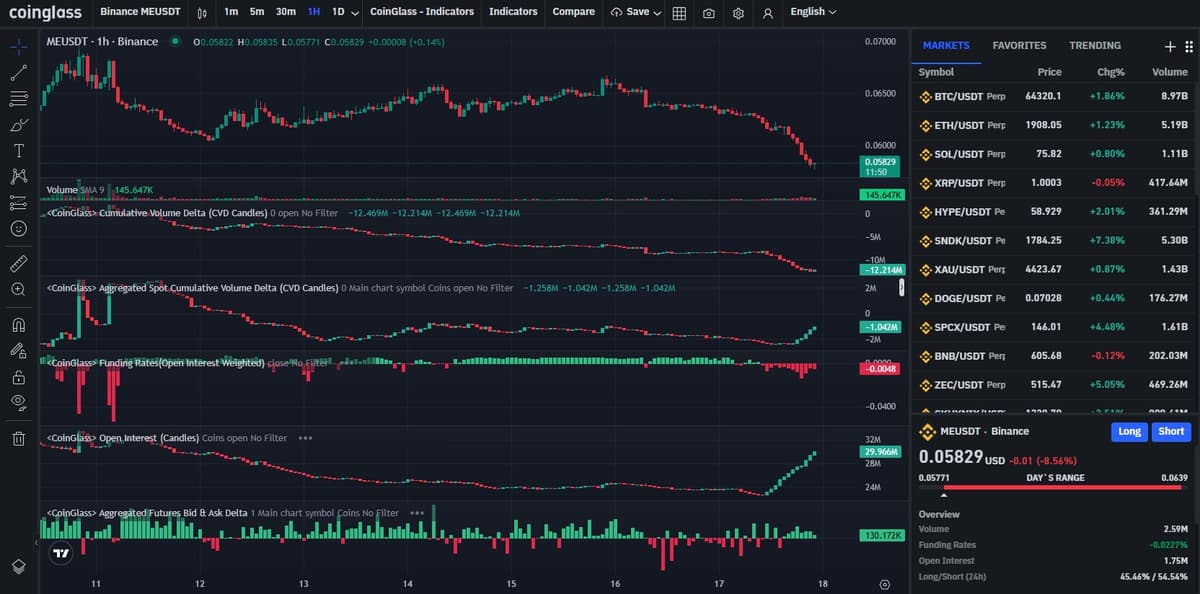
Task: Open the market list grid options icon
Action: (1189, 46)
